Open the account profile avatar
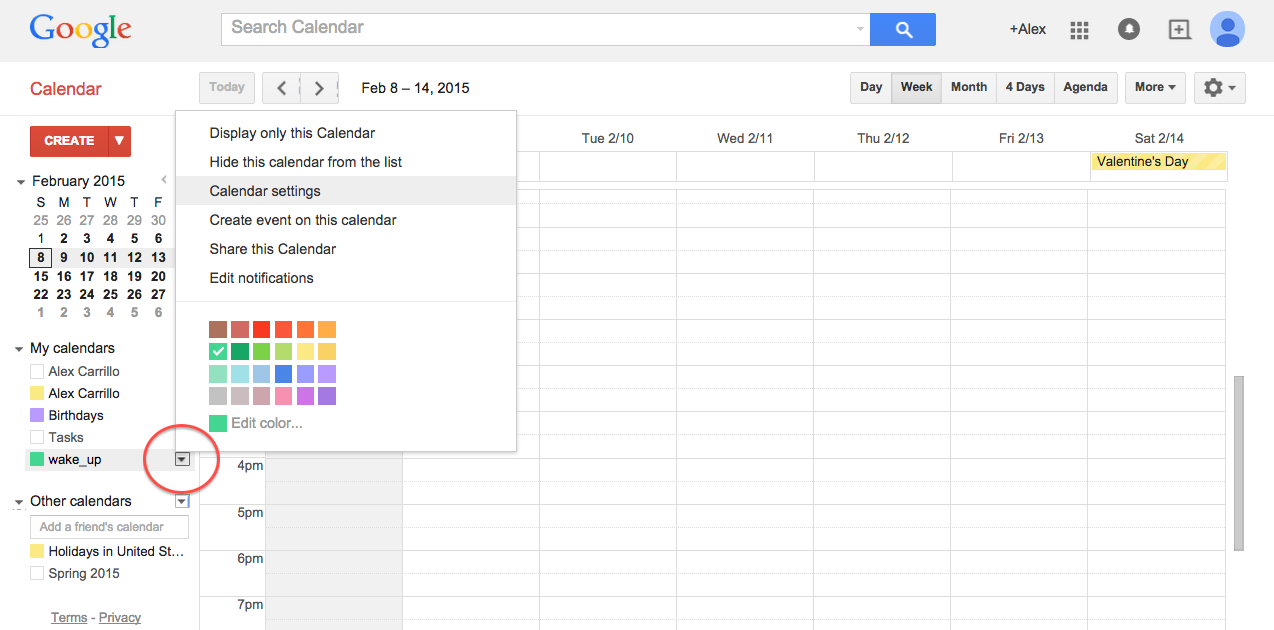The width and height of the screenshot is (1274, 630). coord(1227,29)
